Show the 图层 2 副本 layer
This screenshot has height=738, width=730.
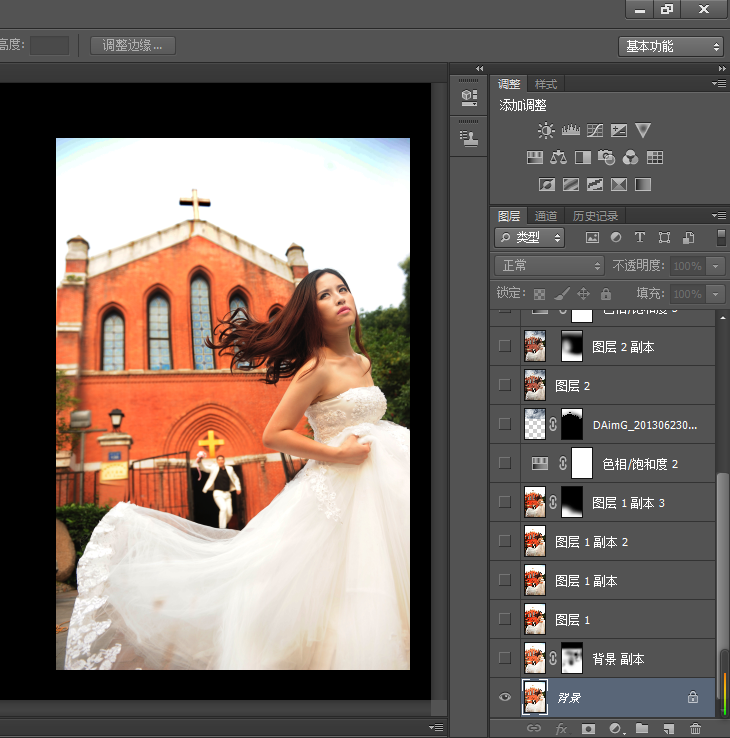(505, 346)
